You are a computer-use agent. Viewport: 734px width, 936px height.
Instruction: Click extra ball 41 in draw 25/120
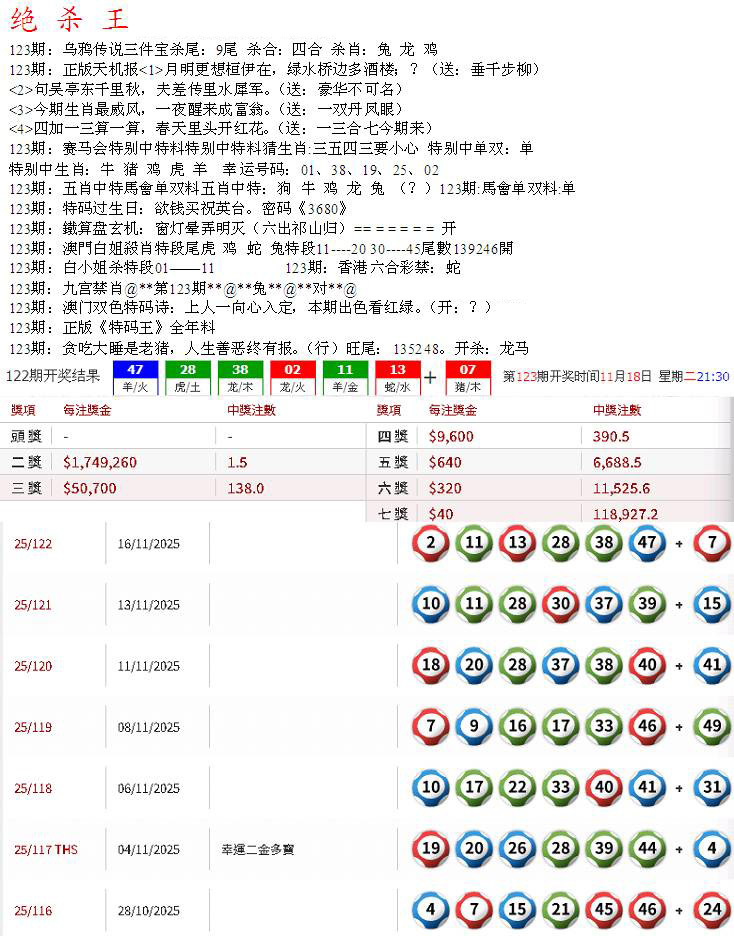point(711,666)
